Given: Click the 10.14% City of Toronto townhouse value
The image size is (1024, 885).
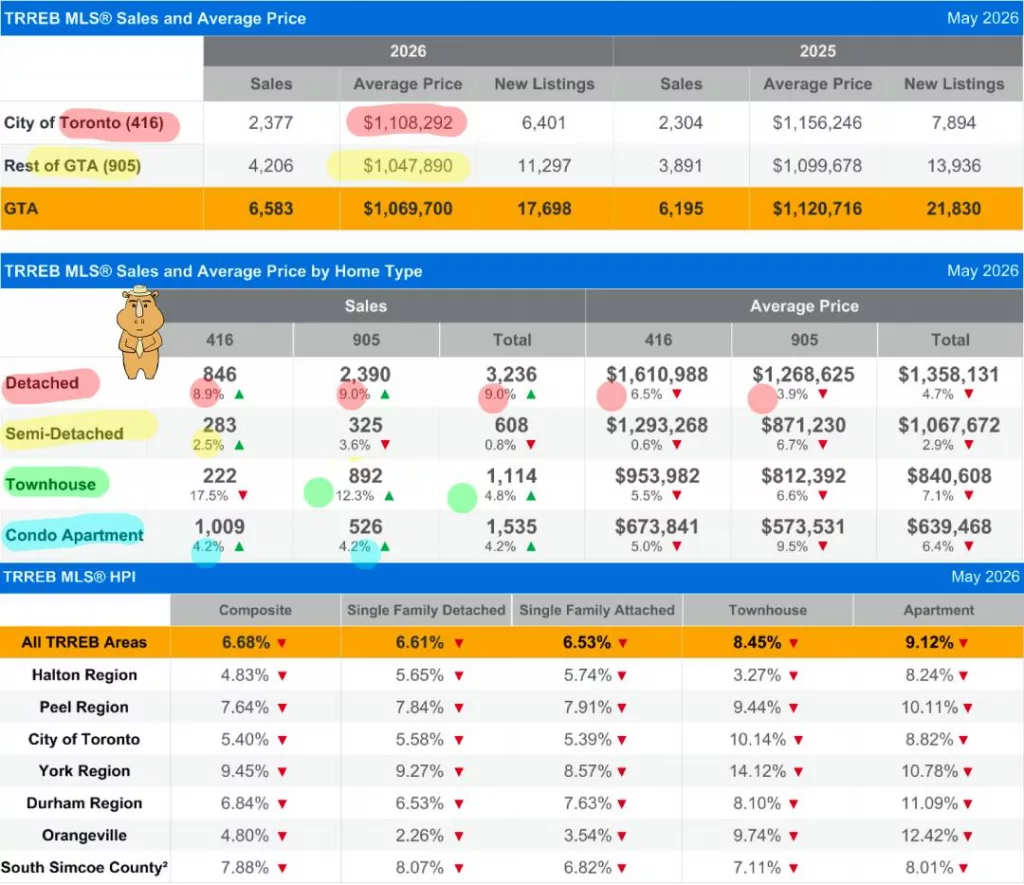Looking at the screenshot, I should point(758,739).
